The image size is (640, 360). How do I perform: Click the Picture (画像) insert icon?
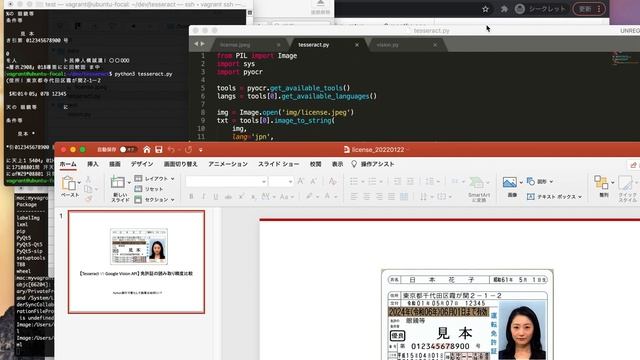[x=510, y=182]
